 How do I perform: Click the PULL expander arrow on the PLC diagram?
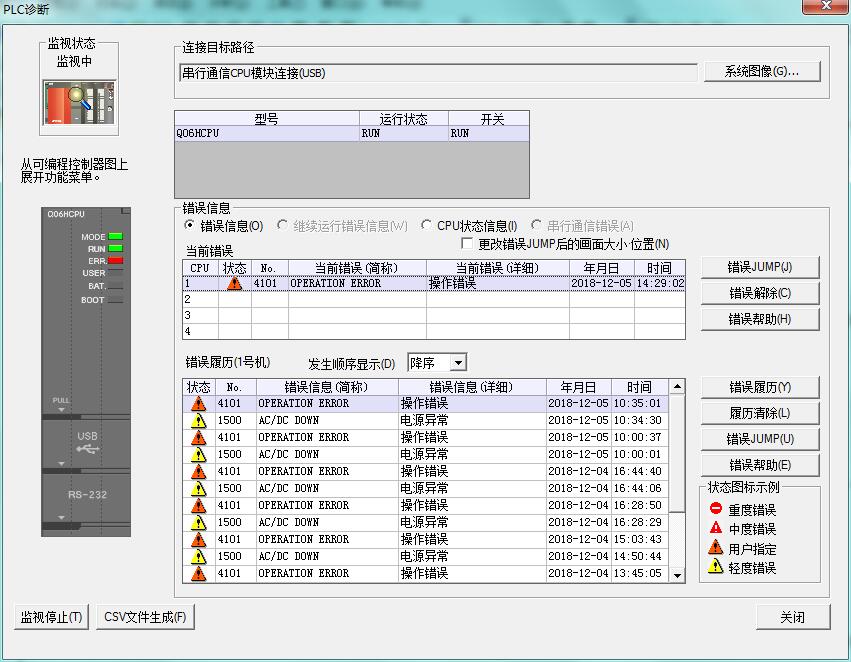(62, 408)
